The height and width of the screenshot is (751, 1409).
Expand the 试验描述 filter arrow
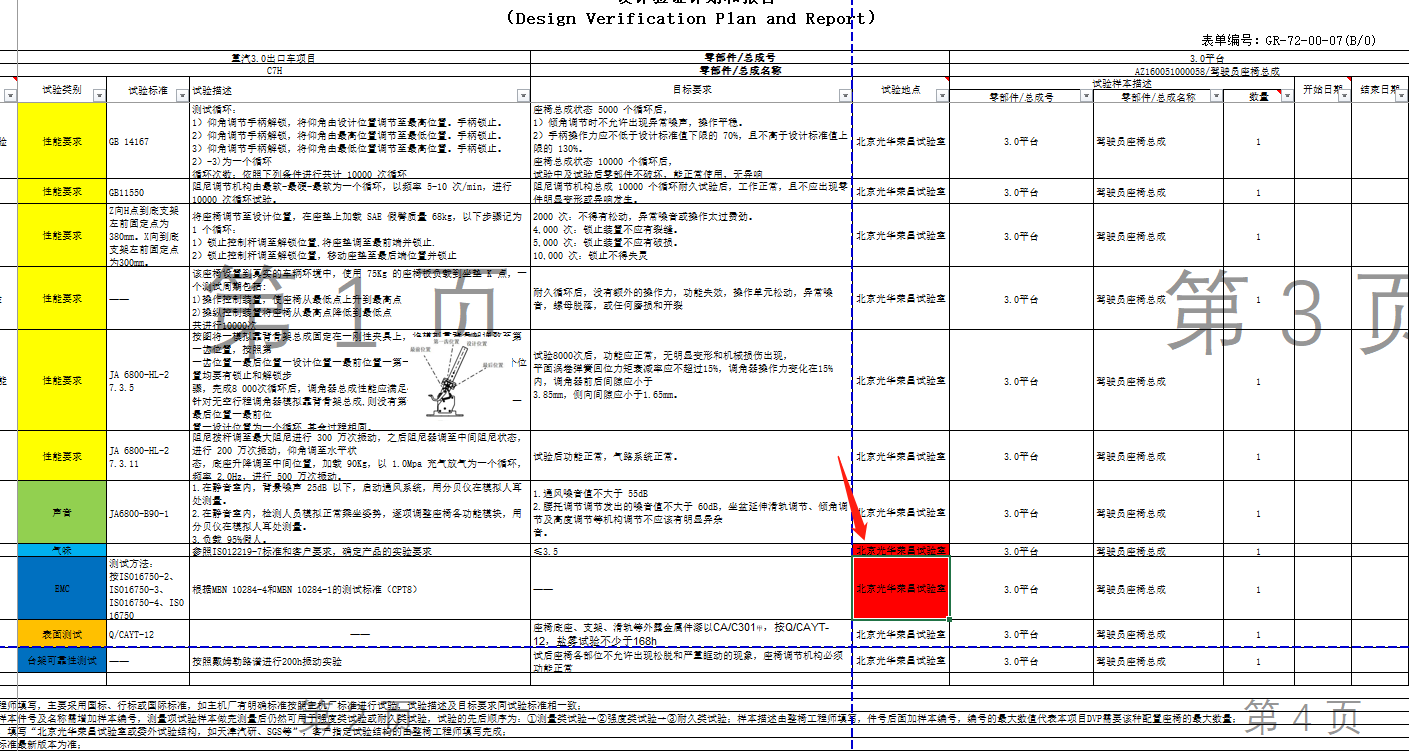click(x=523, y=96)
